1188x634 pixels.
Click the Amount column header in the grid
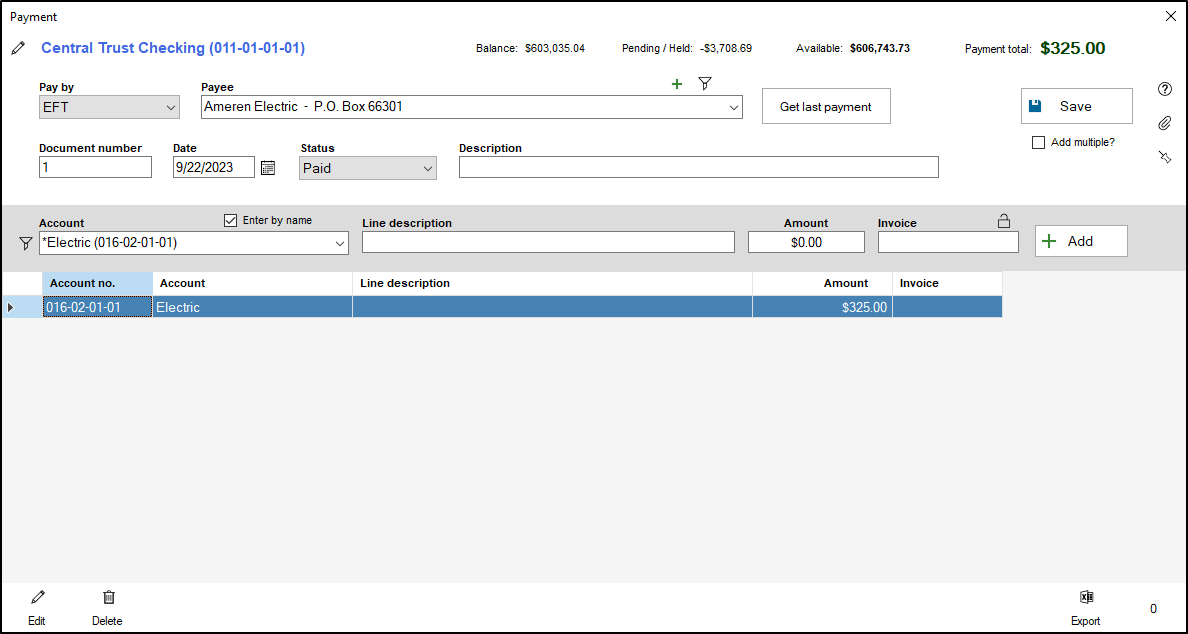point(822,283)
